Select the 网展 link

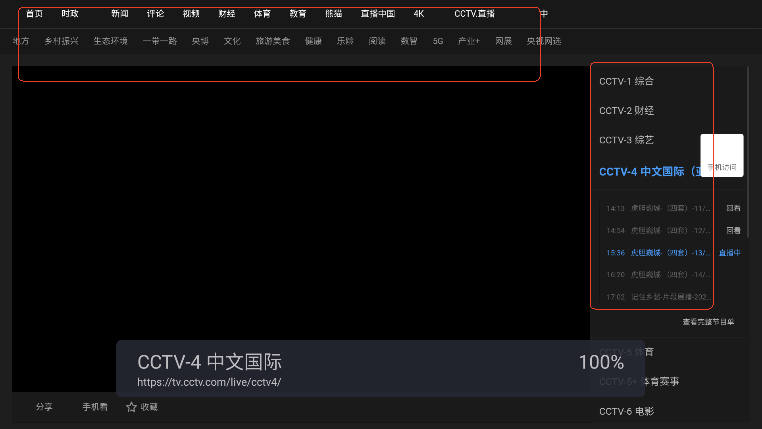503,41
